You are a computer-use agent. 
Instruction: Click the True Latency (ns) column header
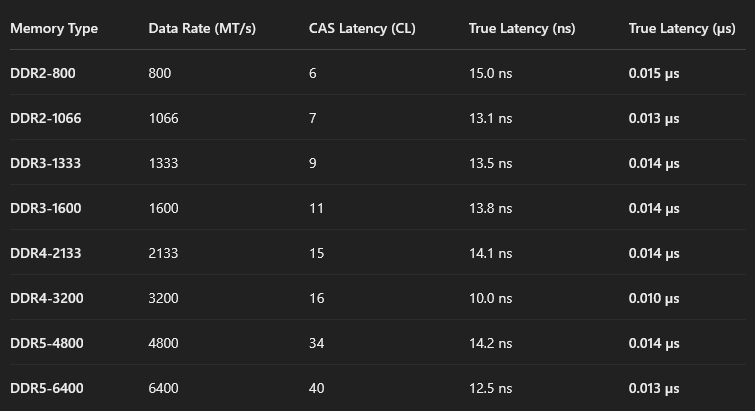tap(522, 28)
